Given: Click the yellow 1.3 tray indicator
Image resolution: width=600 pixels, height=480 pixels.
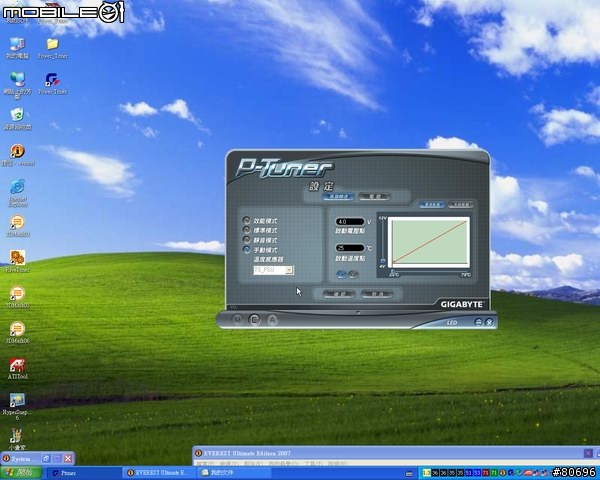Looking at the screenshot, I should 427,473.
